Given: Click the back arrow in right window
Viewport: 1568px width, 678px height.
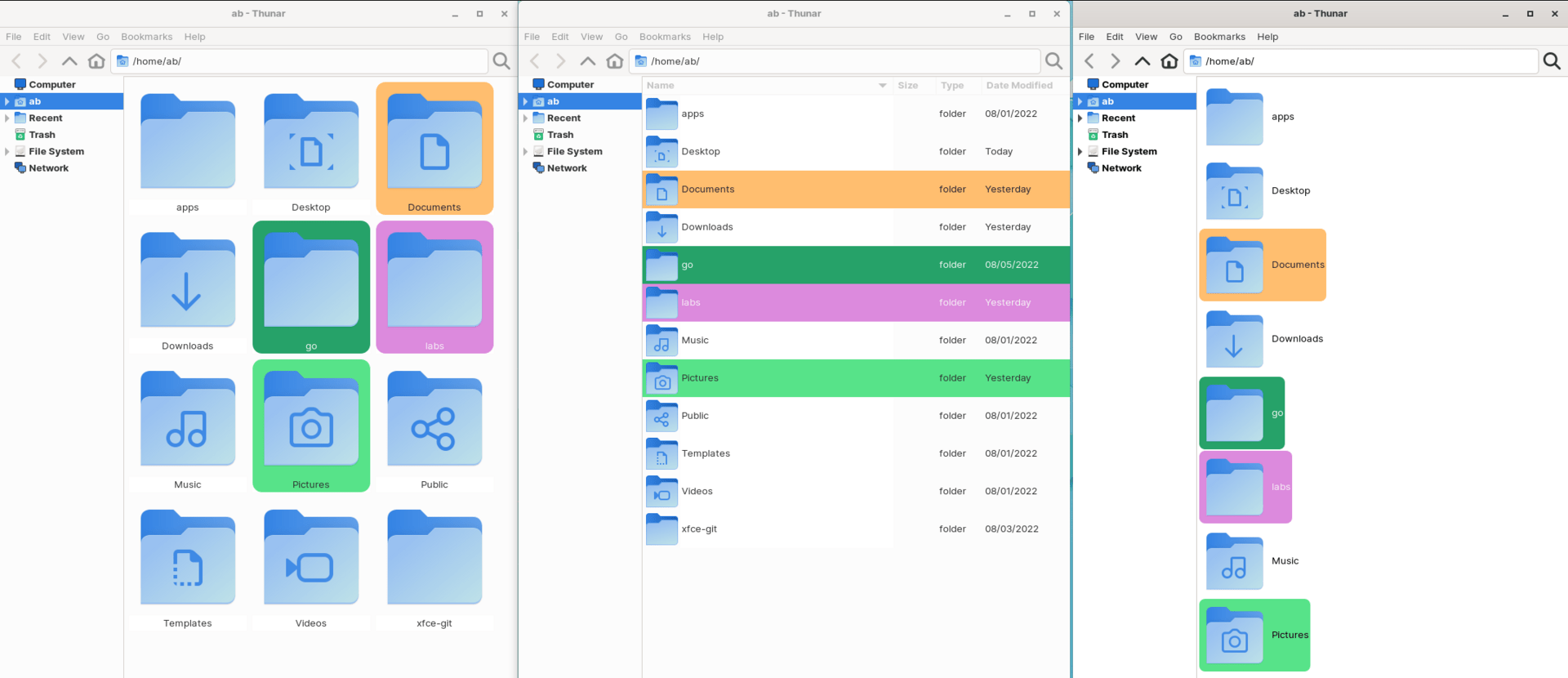Looking at the screenshot, I should [1089, 61].
